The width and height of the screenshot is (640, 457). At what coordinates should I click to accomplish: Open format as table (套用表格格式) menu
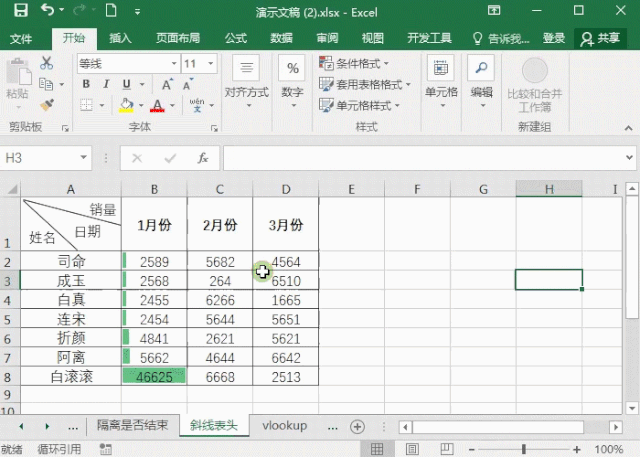point(364,84)
